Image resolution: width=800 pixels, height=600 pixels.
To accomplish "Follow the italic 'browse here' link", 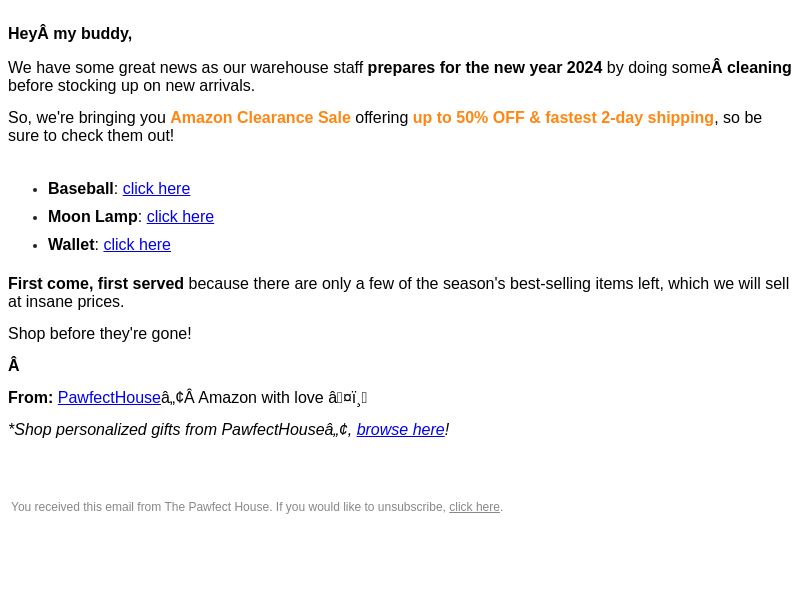I will click(x=401, y=430).
